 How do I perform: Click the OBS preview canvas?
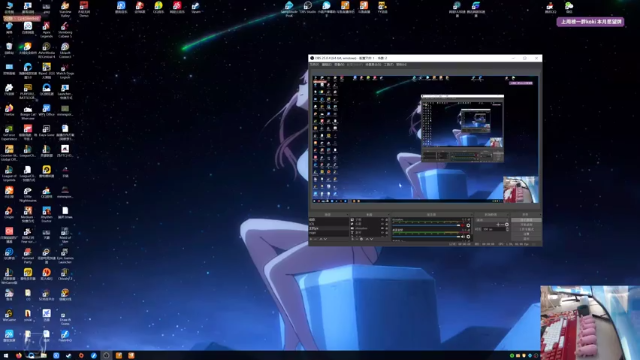point(425,139)
